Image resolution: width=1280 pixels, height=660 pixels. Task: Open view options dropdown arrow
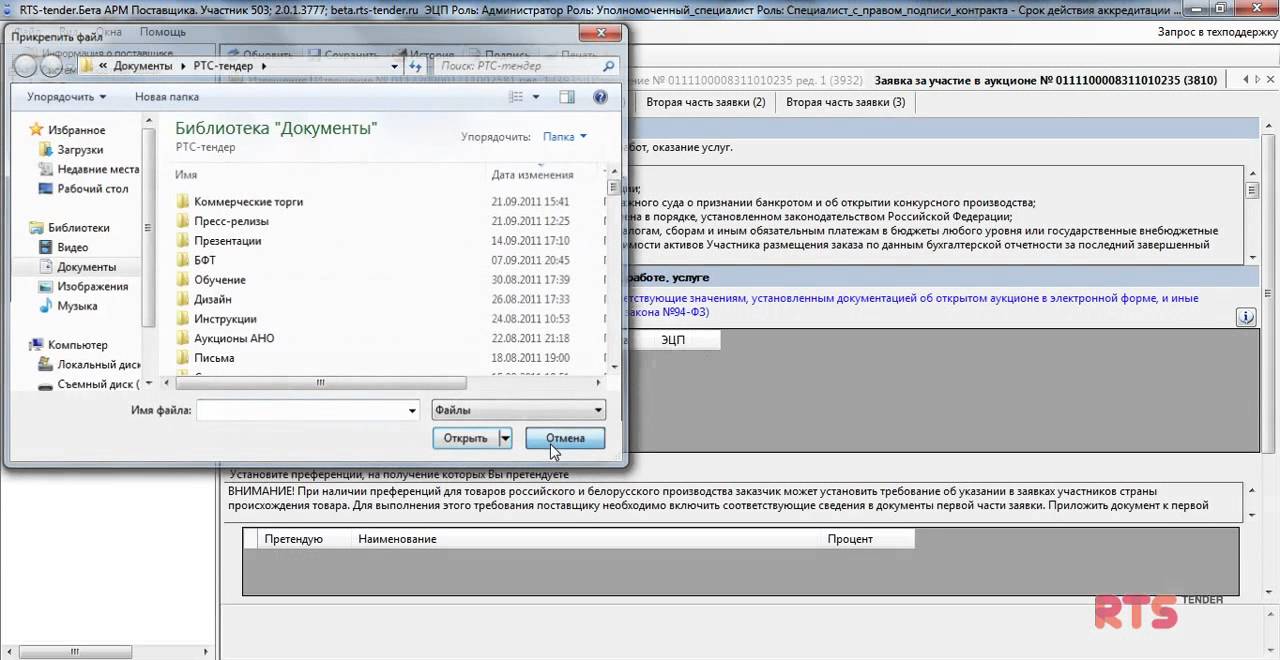(x=536, y=97)
